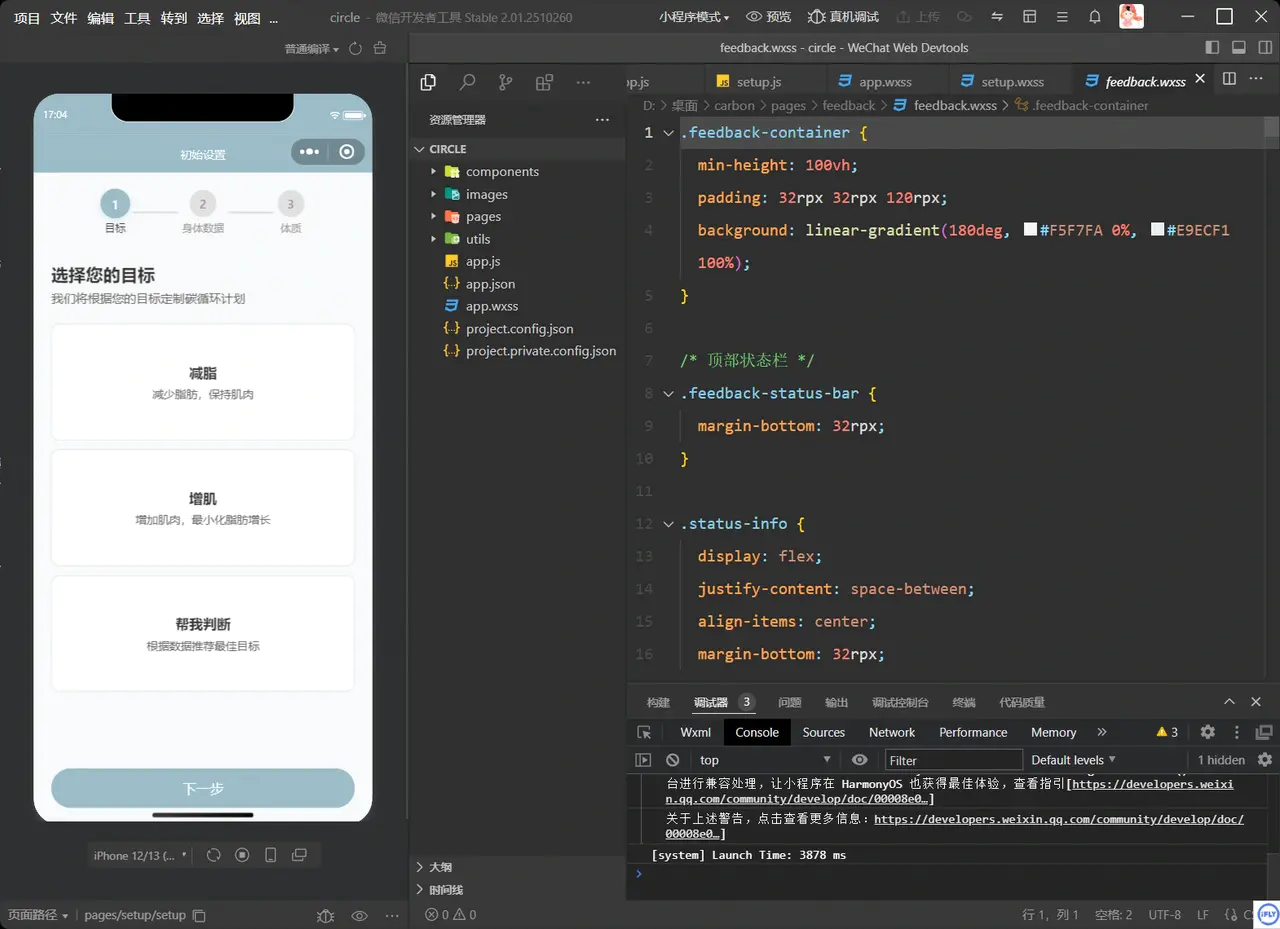
Task: Open the developers.weixin.qq.com link in the console
Action: tap(1059, 819)
